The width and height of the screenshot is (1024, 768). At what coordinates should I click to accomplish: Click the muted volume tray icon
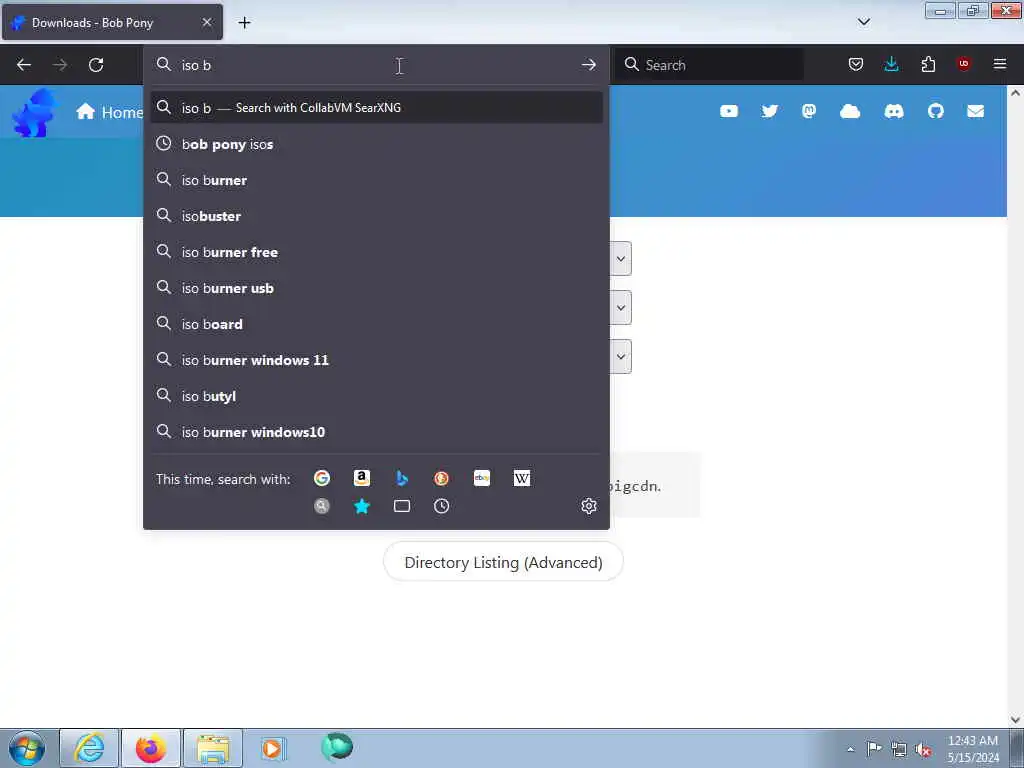coord(923,749)
